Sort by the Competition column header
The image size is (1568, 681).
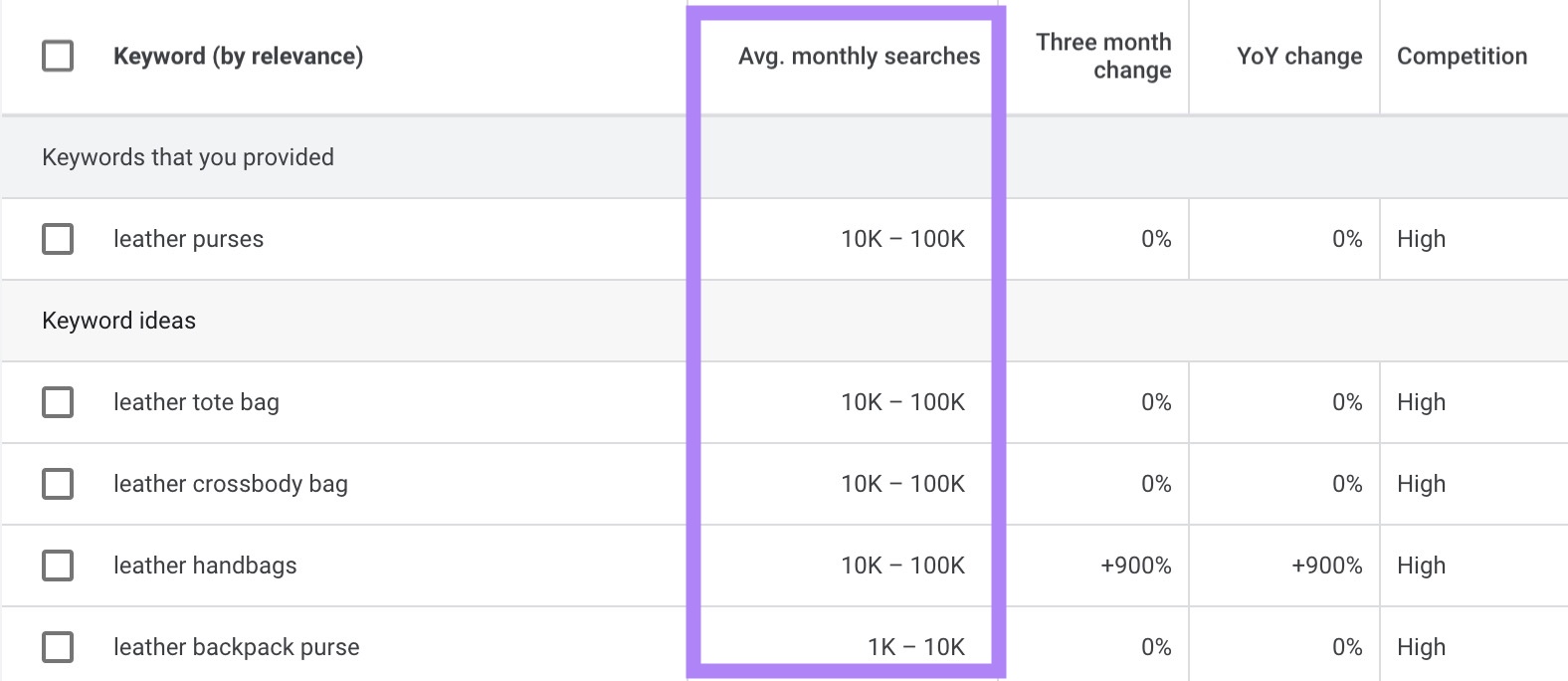(x=1461, y=57)
